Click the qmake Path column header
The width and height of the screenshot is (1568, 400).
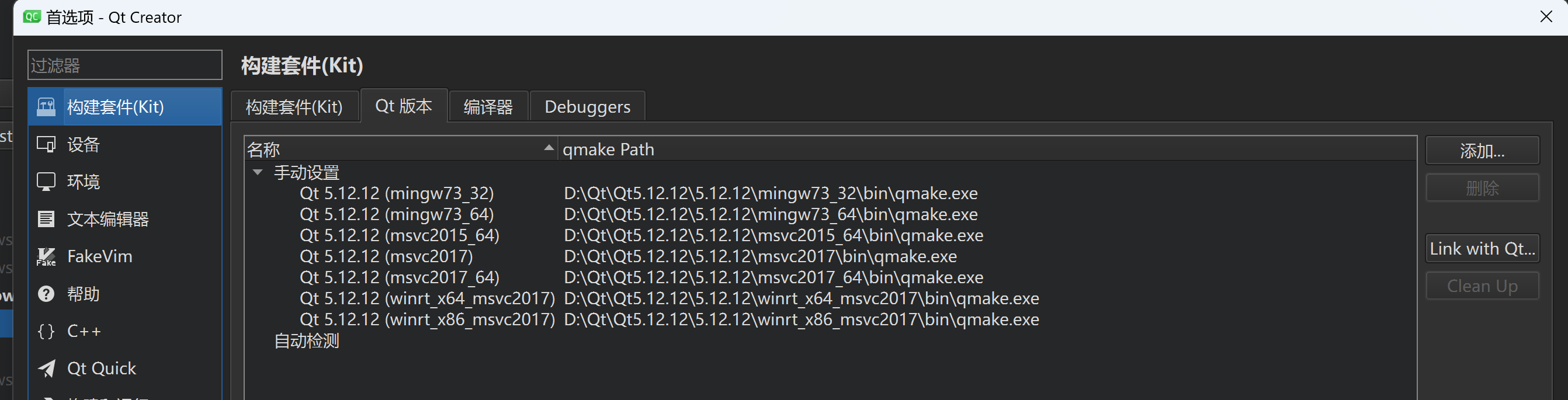[609, 149]
